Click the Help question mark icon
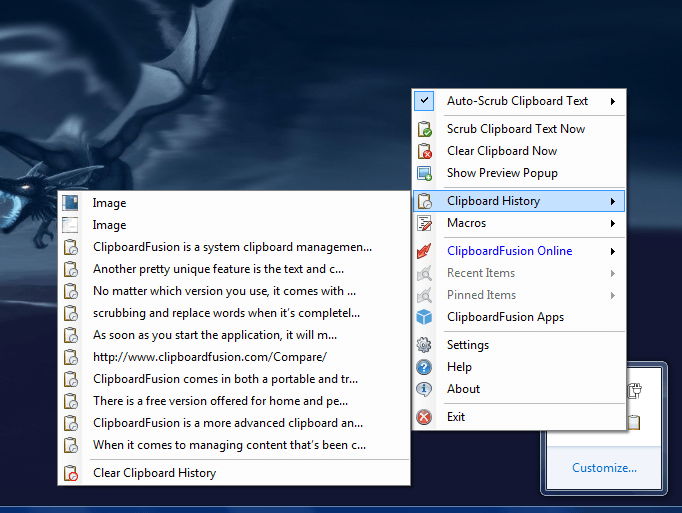Screen dimensions: 682x513 point(425,367)
